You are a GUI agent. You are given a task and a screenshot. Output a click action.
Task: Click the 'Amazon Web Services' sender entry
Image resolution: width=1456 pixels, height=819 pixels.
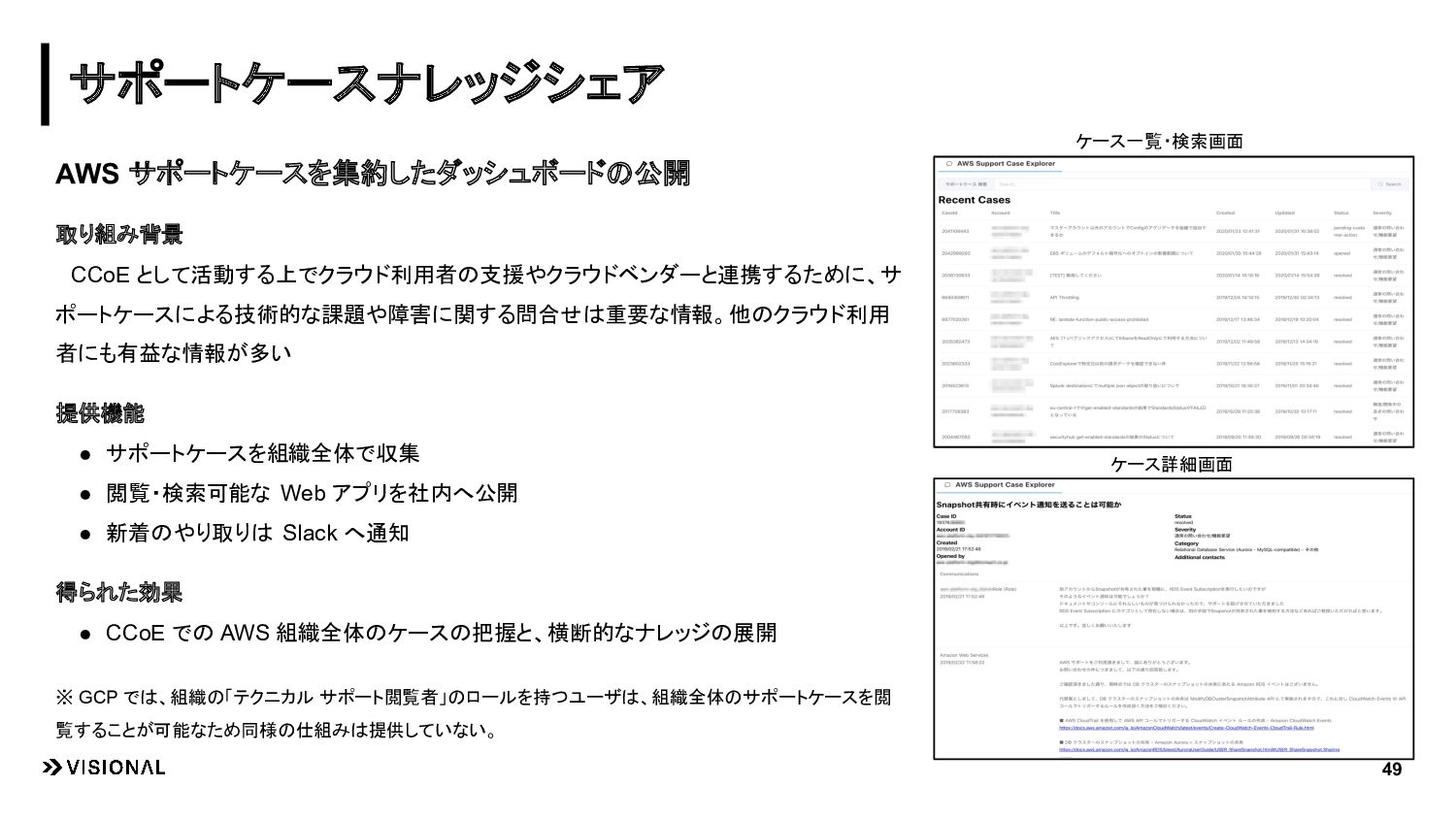964,655
